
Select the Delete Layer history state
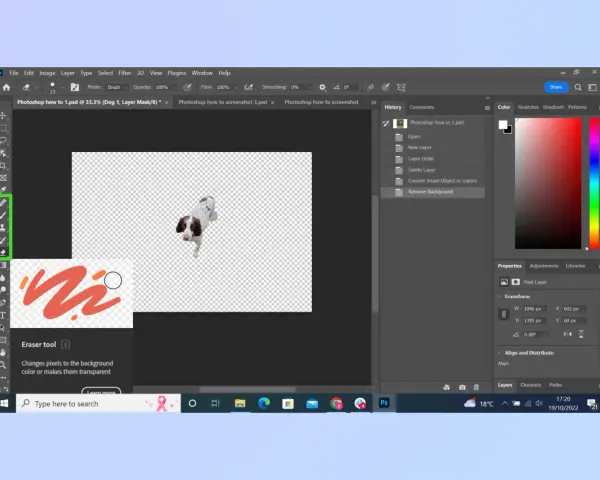click(433, 170)
